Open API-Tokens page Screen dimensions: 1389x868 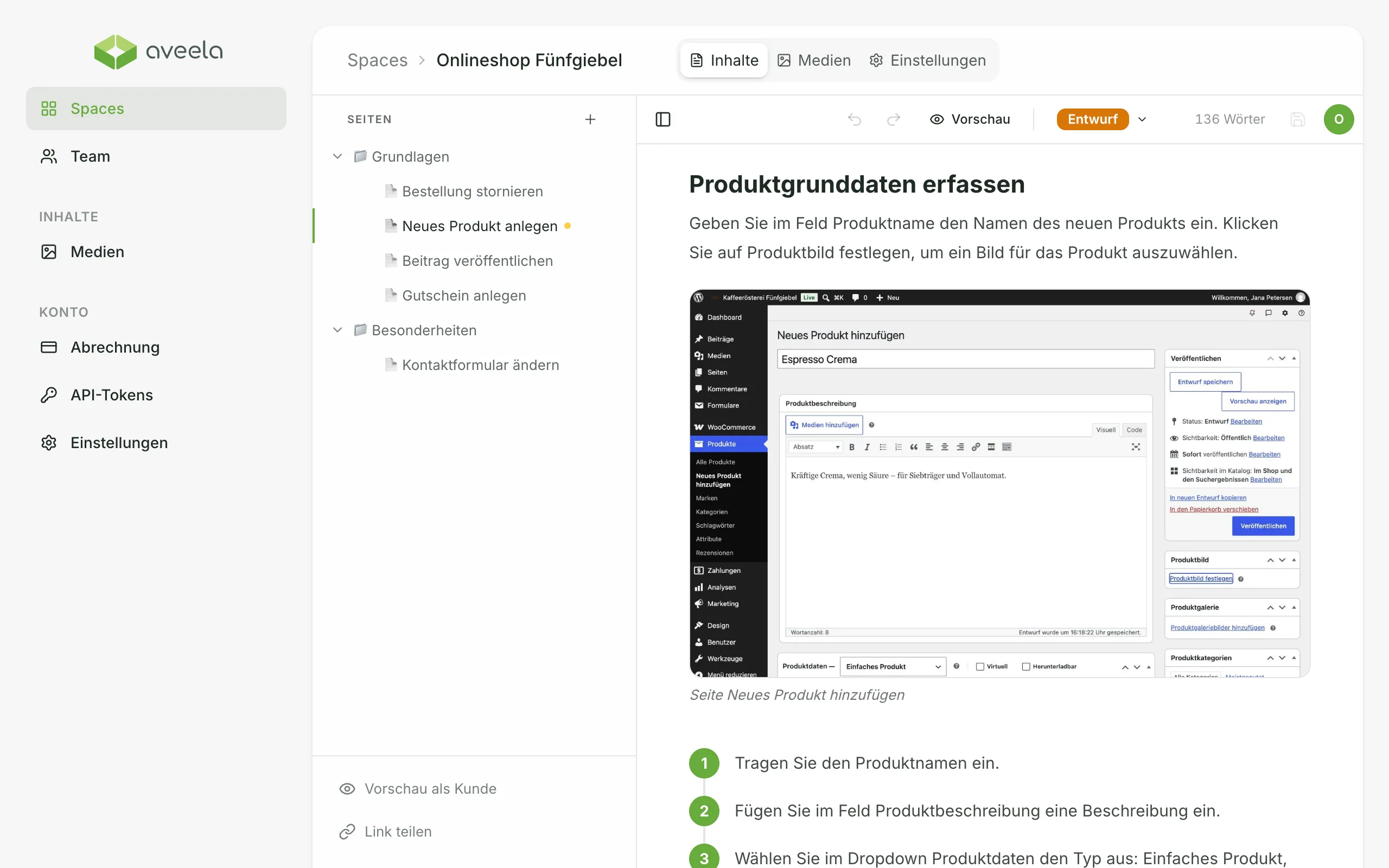[x=156, y=395]
